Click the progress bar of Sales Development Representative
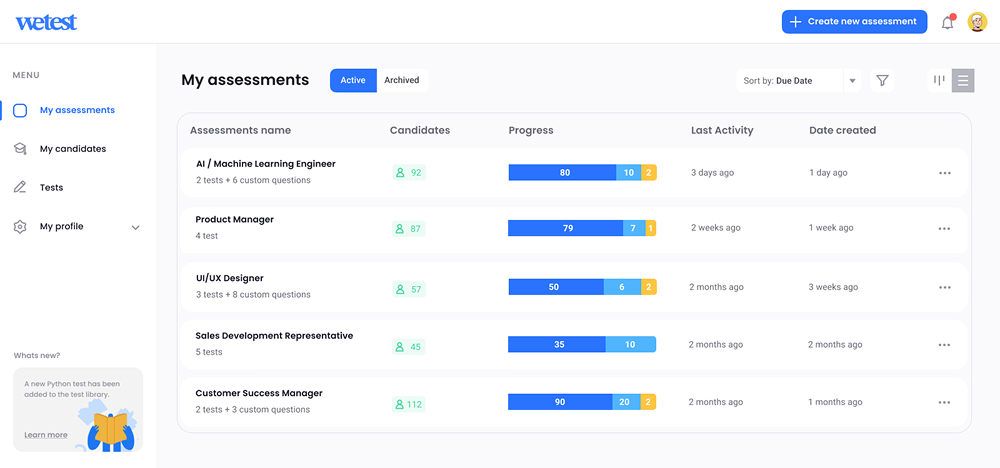1000x468 pixels. click(582, 344)
